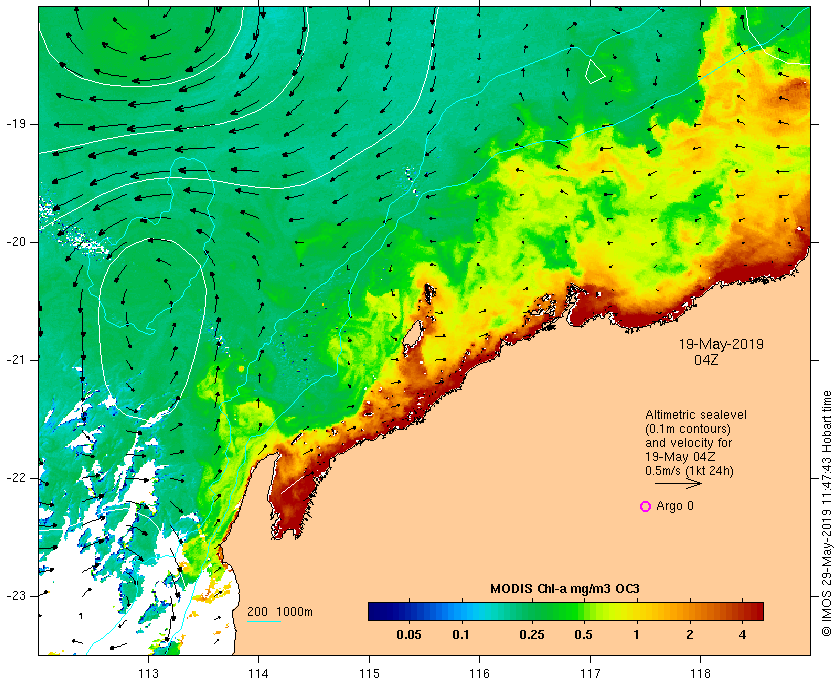840x680 pixels.
Task: Click the 'MODIS Chl-a mg/m3 OC3' title
Action: [565, 589]
